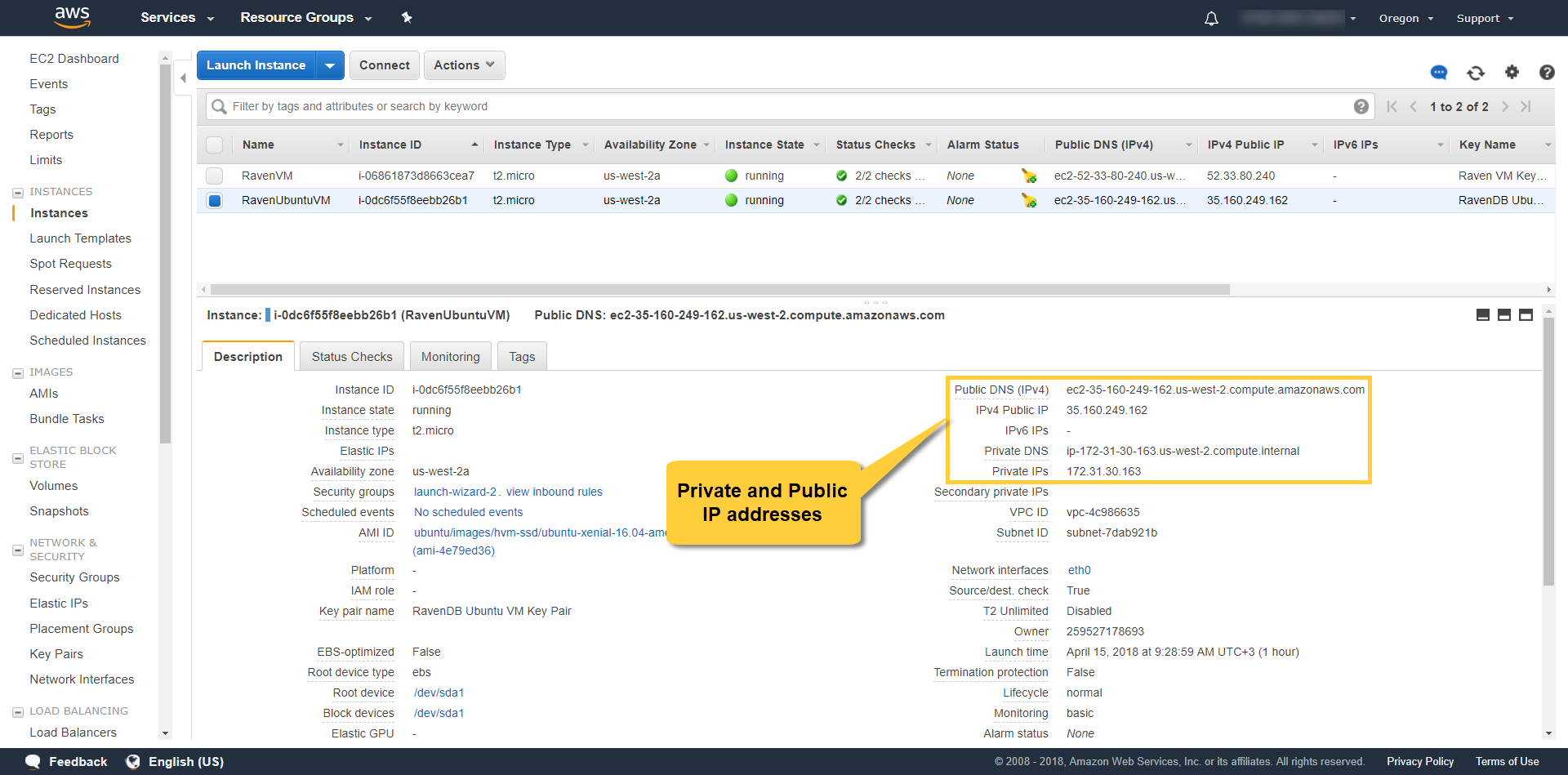
Task: Click green running status of RavenVM
Action: coord(732,176)
